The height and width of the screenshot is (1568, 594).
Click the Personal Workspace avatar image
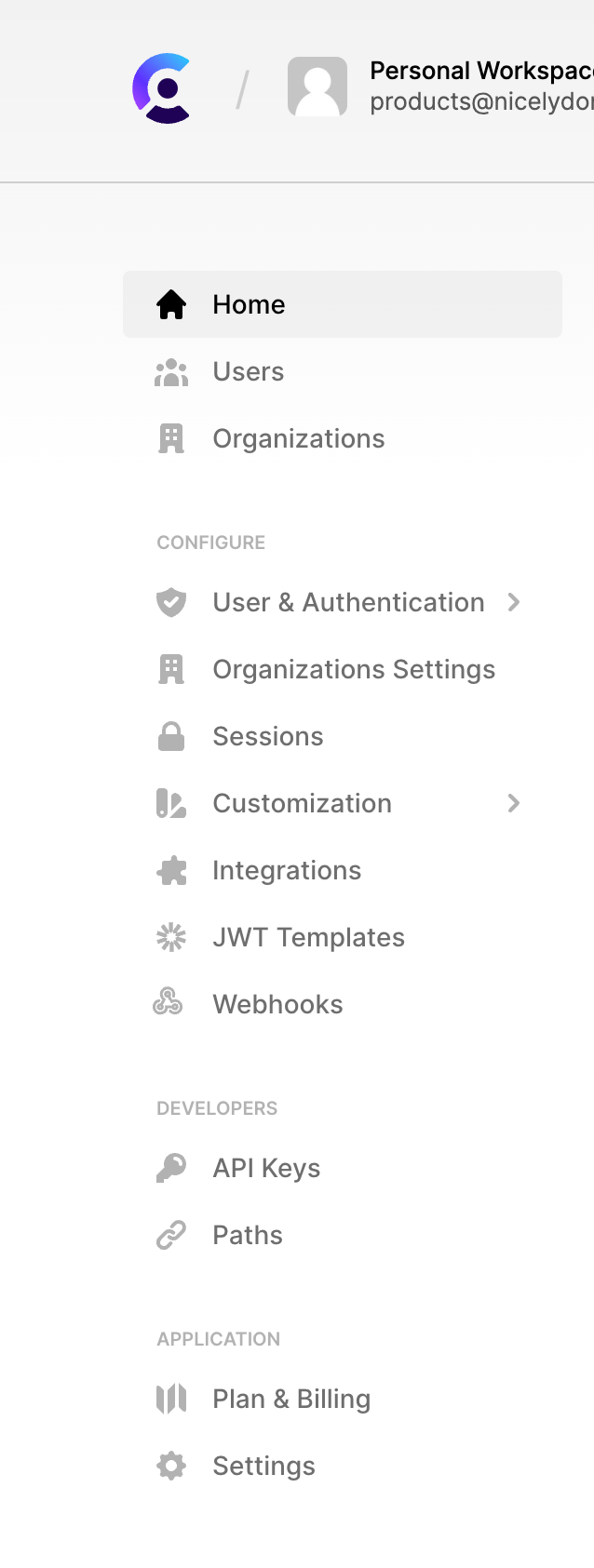(317, 86)
